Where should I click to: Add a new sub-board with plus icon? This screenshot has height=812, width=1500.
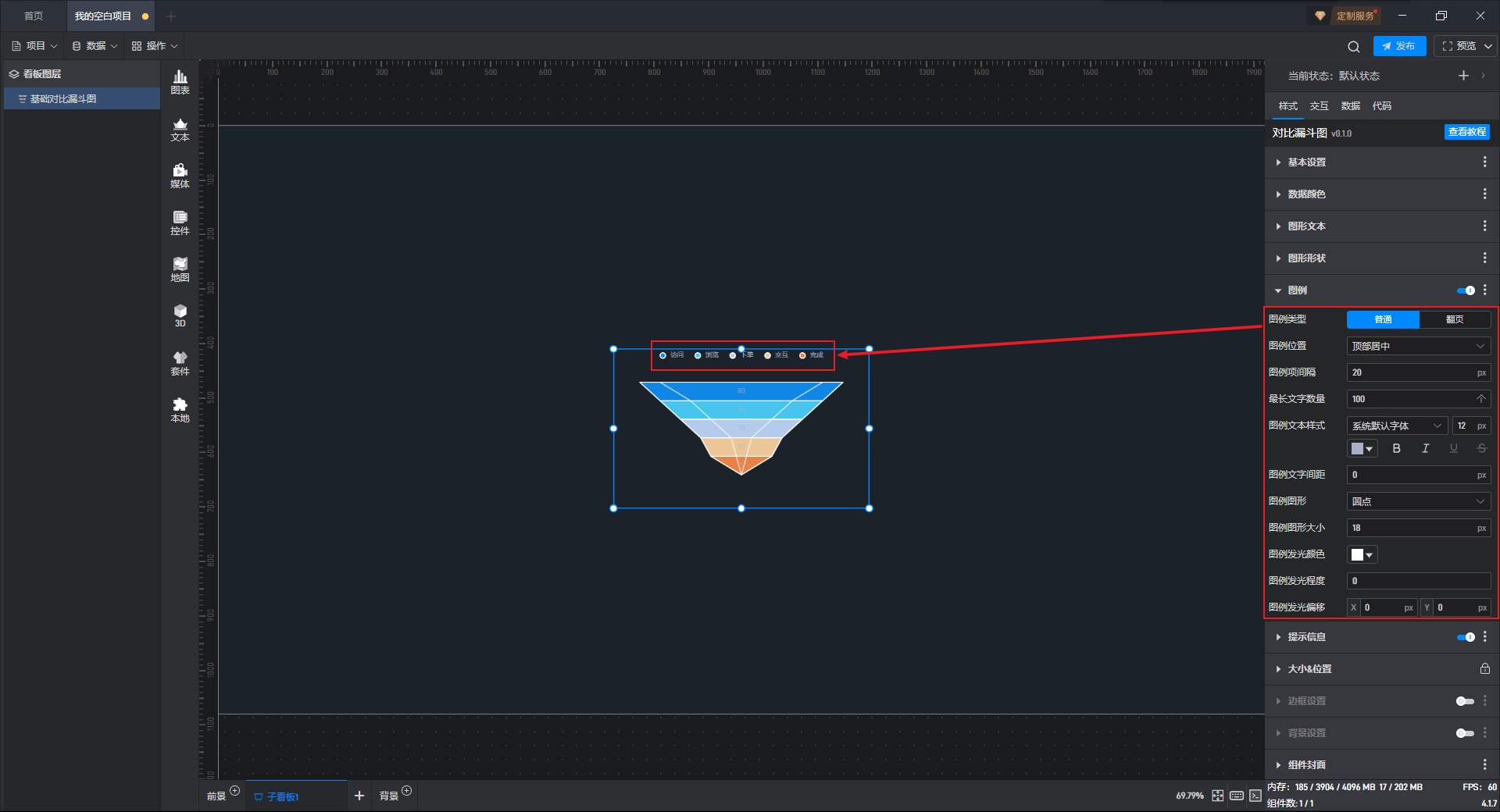tap(359, 796)
